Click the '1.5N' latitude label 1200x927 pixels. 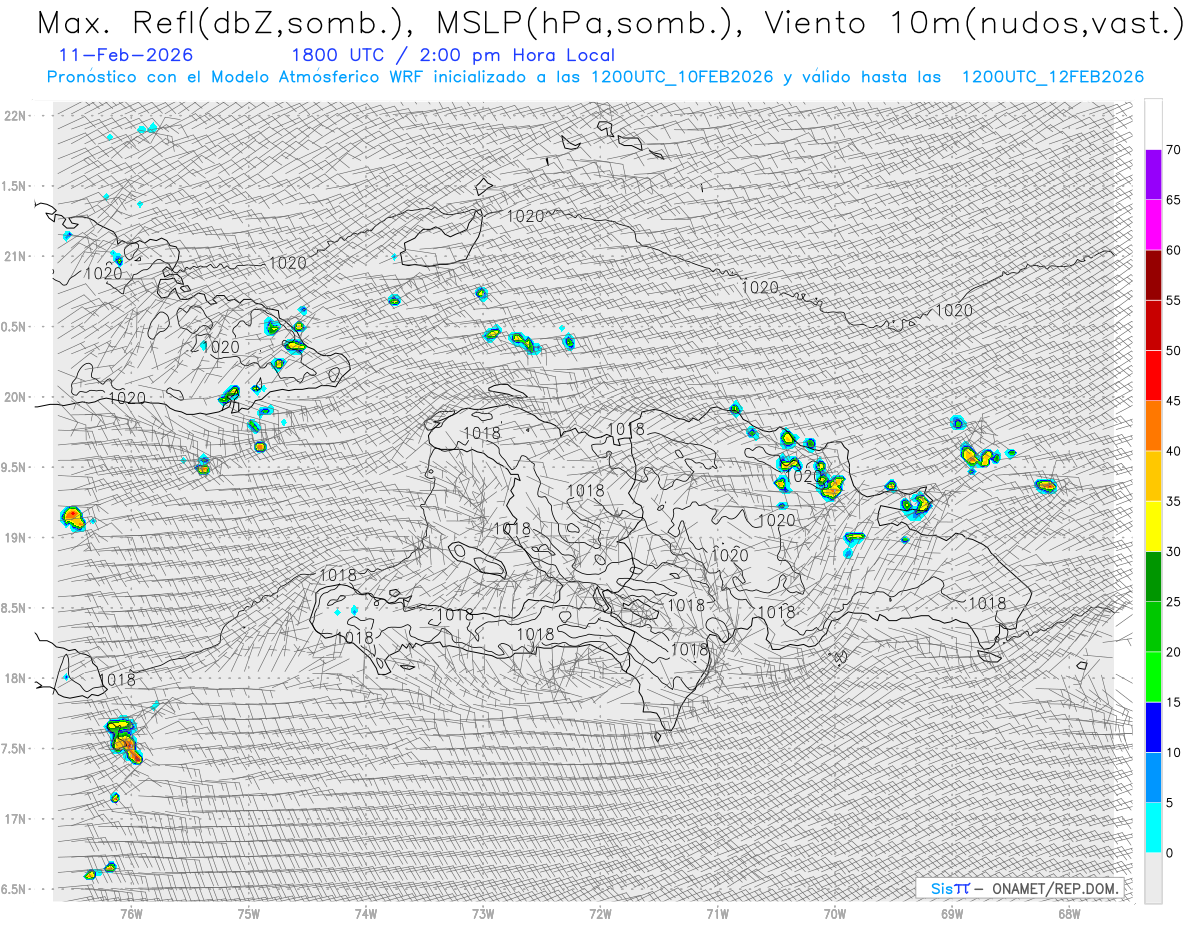coord(15,186)
